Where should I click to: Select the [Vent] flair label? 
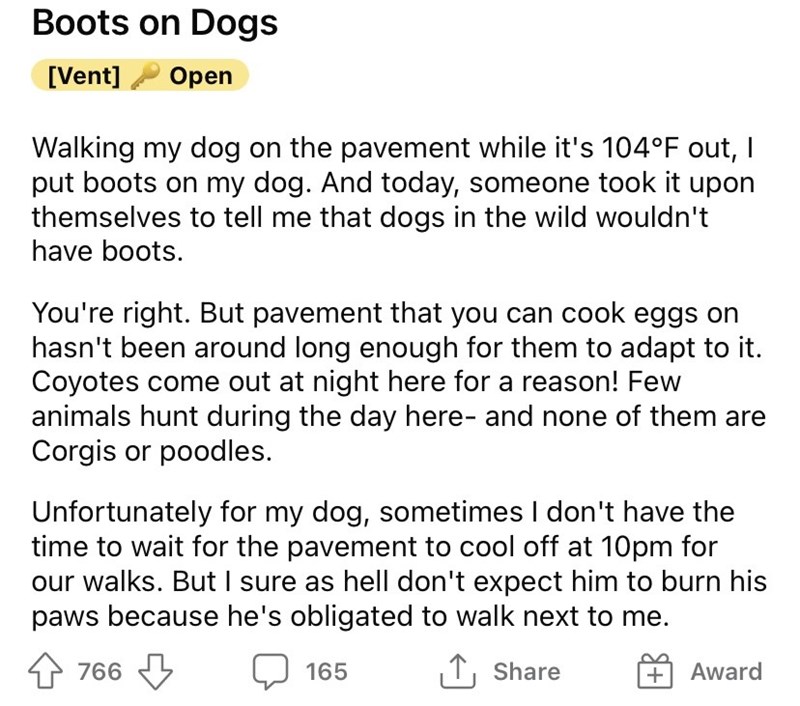(x=84, y=76)
